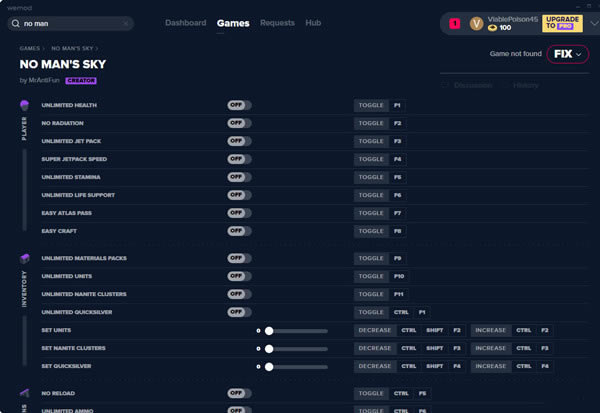Enable the Unlimited Health toggle
The width and height of the screenshot is (600, 413).
tap(239, 105)
